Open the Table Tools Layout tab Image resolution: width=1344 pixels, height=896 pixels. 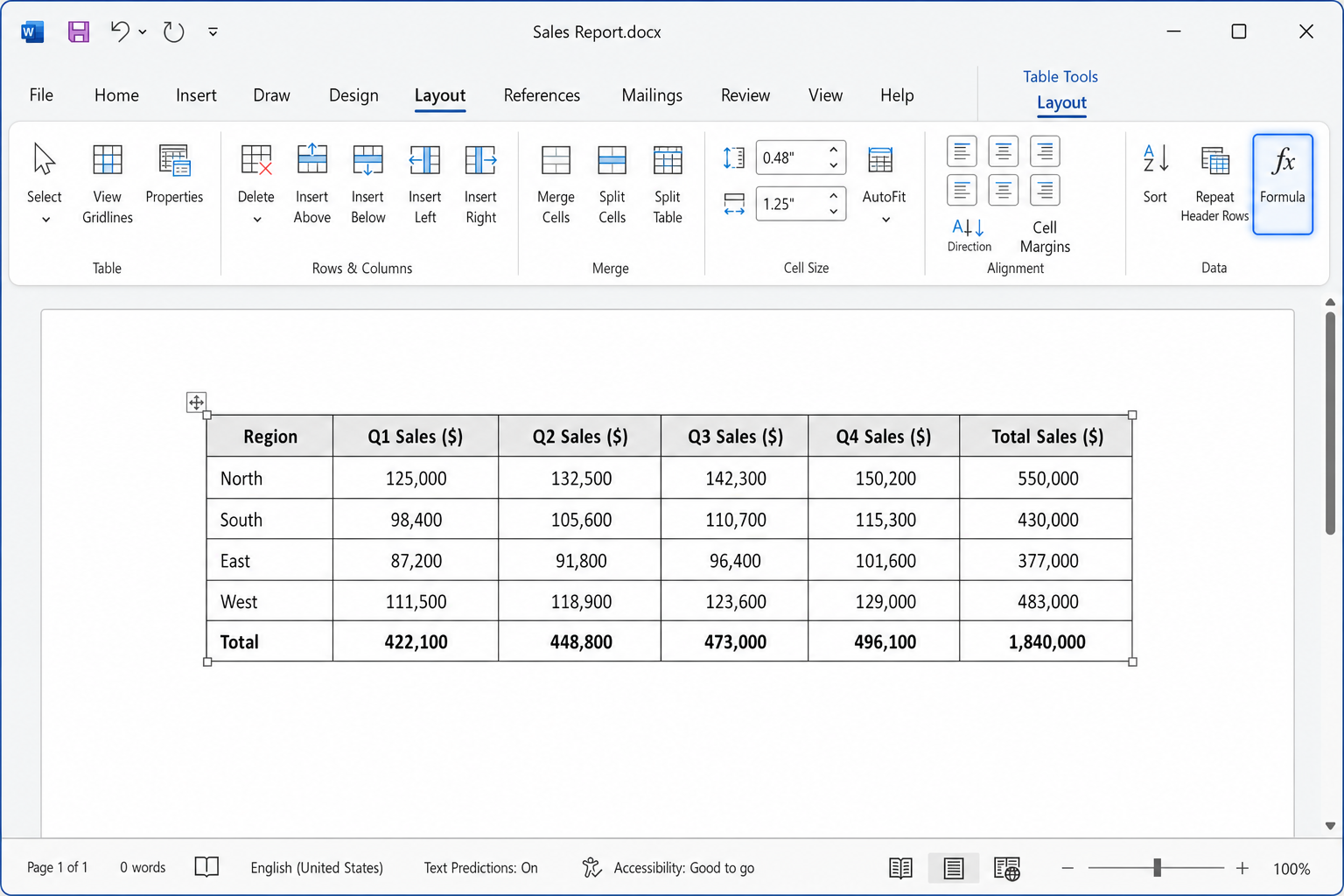coord(1061,103)
